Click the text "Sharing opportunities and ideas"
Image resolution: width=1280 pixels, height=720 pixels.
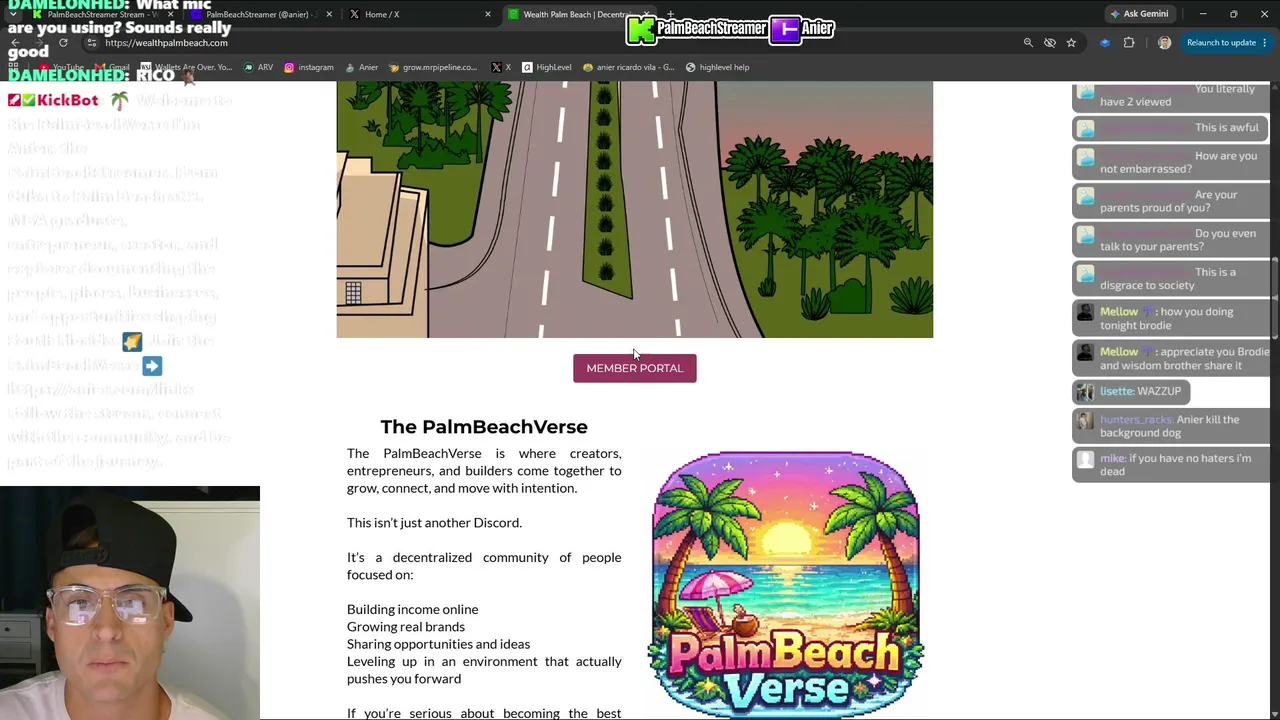439,644
